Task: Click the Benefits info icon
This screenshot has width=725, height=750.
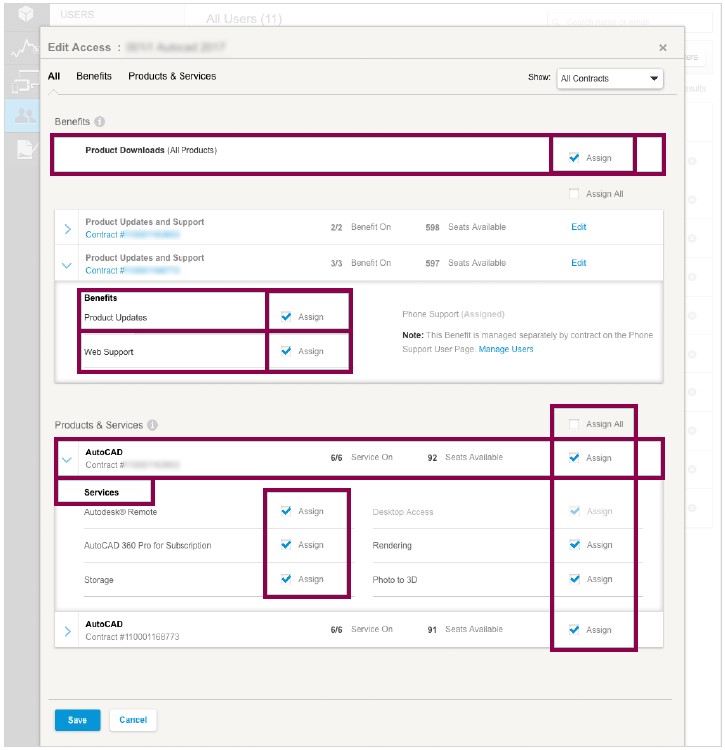Action: coord(99,121)
